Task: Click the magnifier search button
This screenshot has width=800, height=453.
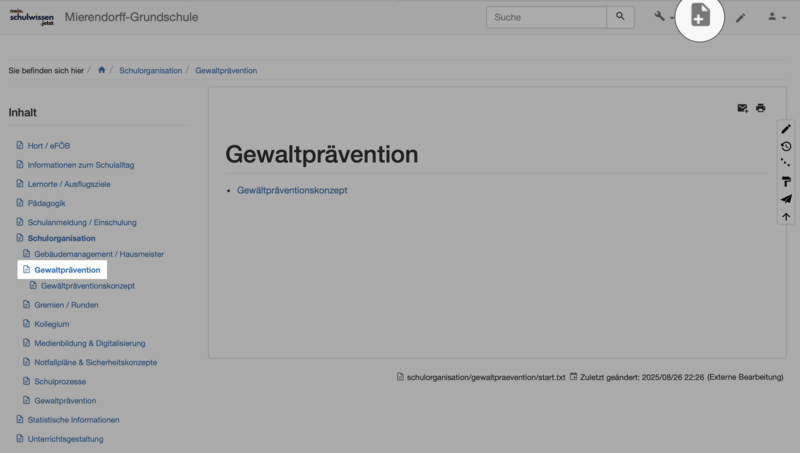Action: pos(621,17)
